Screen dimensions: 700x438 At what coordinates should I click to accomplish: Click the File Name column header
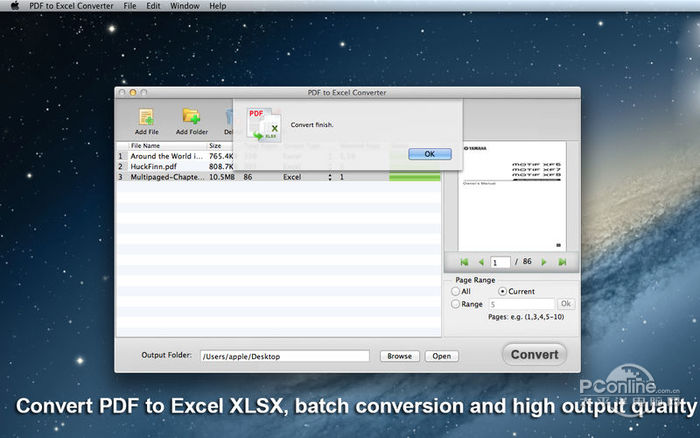(145, 146)
